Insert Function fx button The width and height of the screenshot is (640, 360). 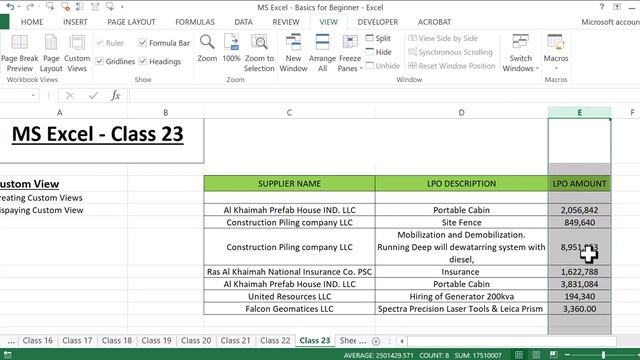116,96
